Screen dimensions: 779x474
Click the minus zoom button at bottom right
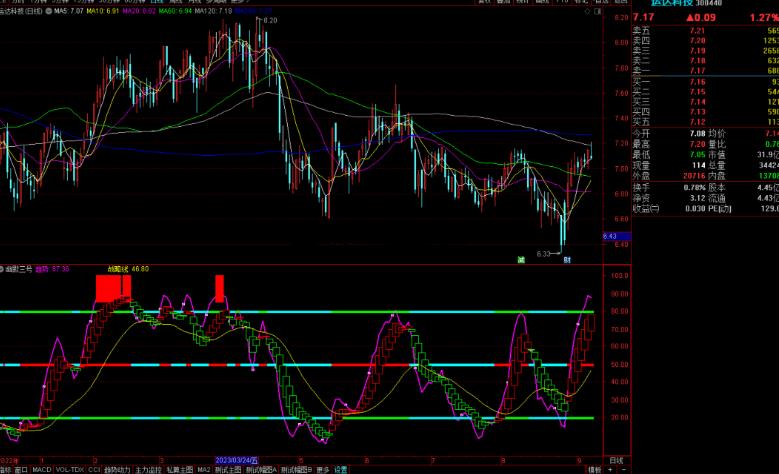[623, 470]
